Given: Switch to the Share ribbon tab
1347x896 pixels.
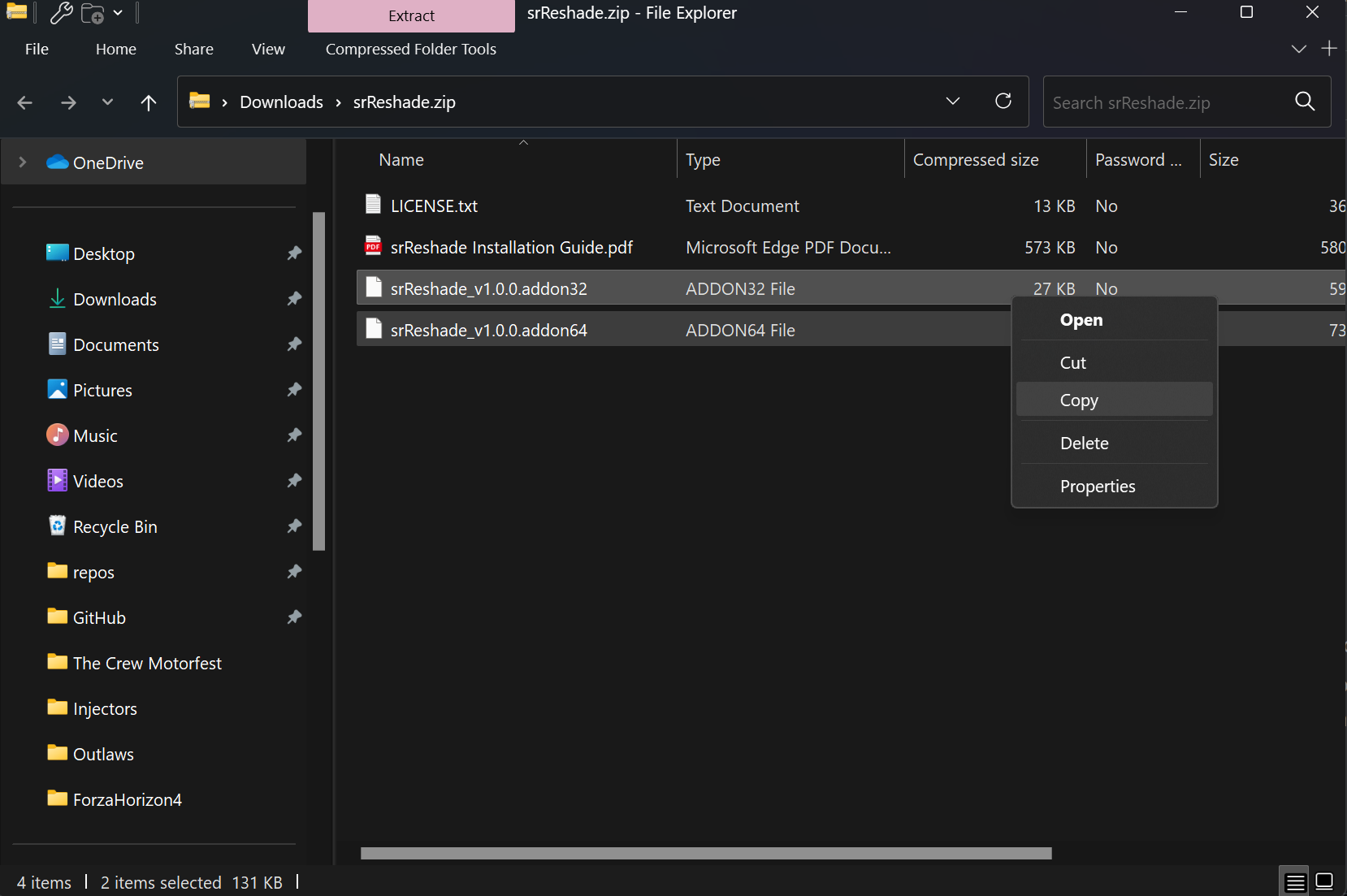Looking at the screenshot, I should pyautogui.click(x=194, y=49).
